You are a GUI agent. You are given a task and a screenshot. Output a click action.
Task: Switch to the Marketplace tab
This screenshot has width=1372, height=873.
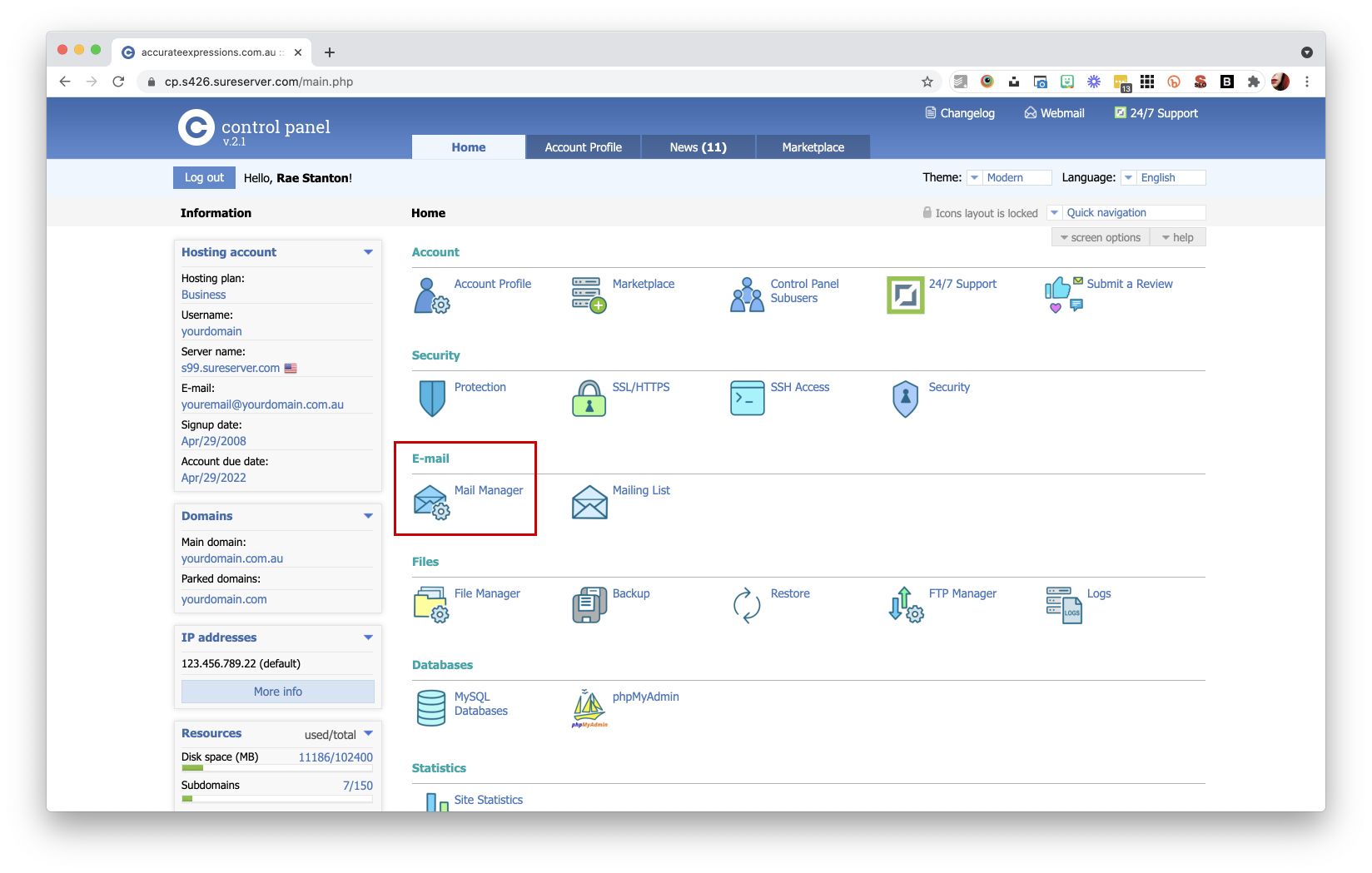[x=813, y=147]
